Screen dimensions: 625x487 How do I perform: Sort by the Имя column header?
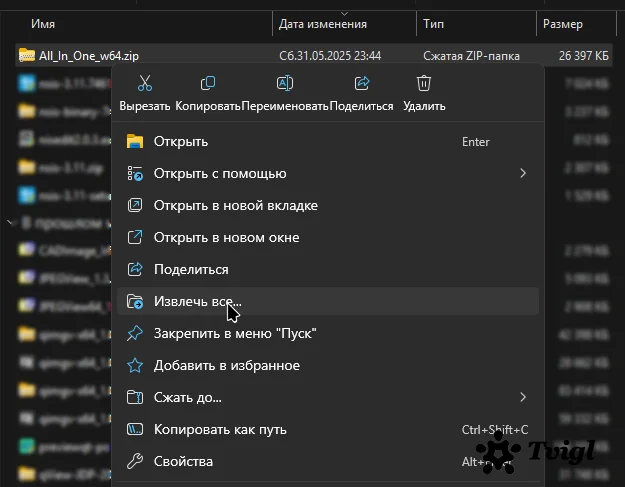point(43,23)
